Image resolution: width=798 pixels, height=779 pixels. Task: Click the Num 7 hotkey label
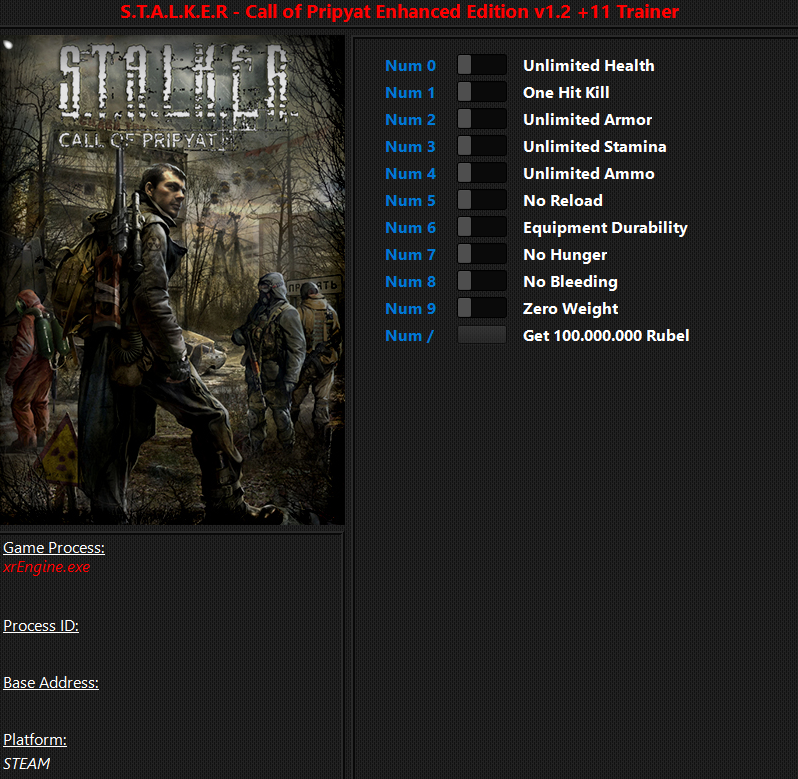[410, 254]
